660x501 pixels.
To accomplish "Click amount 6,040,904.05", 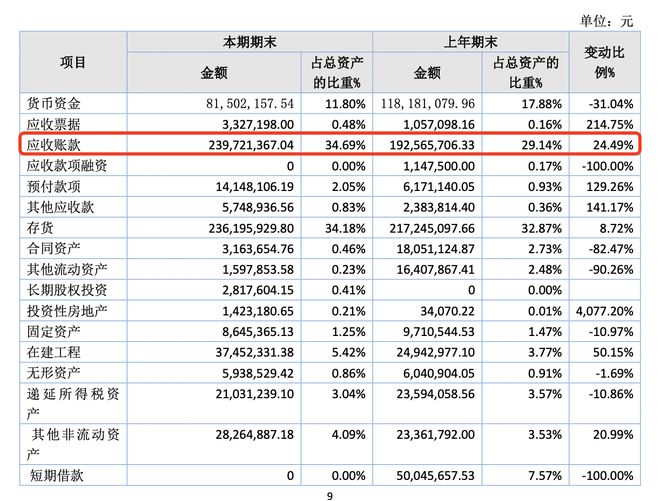I will click(439, 373).
